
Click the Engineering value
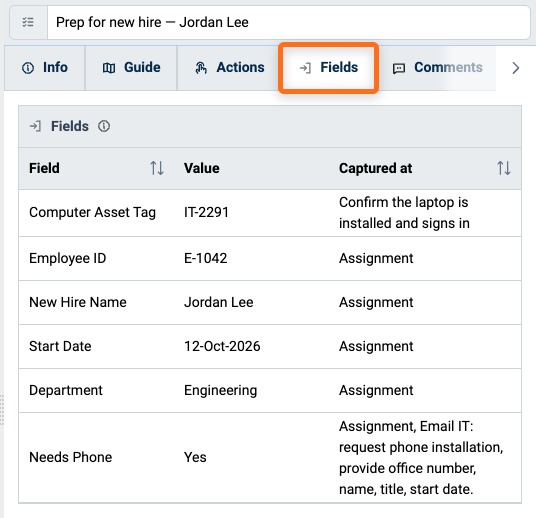[220, 390]
